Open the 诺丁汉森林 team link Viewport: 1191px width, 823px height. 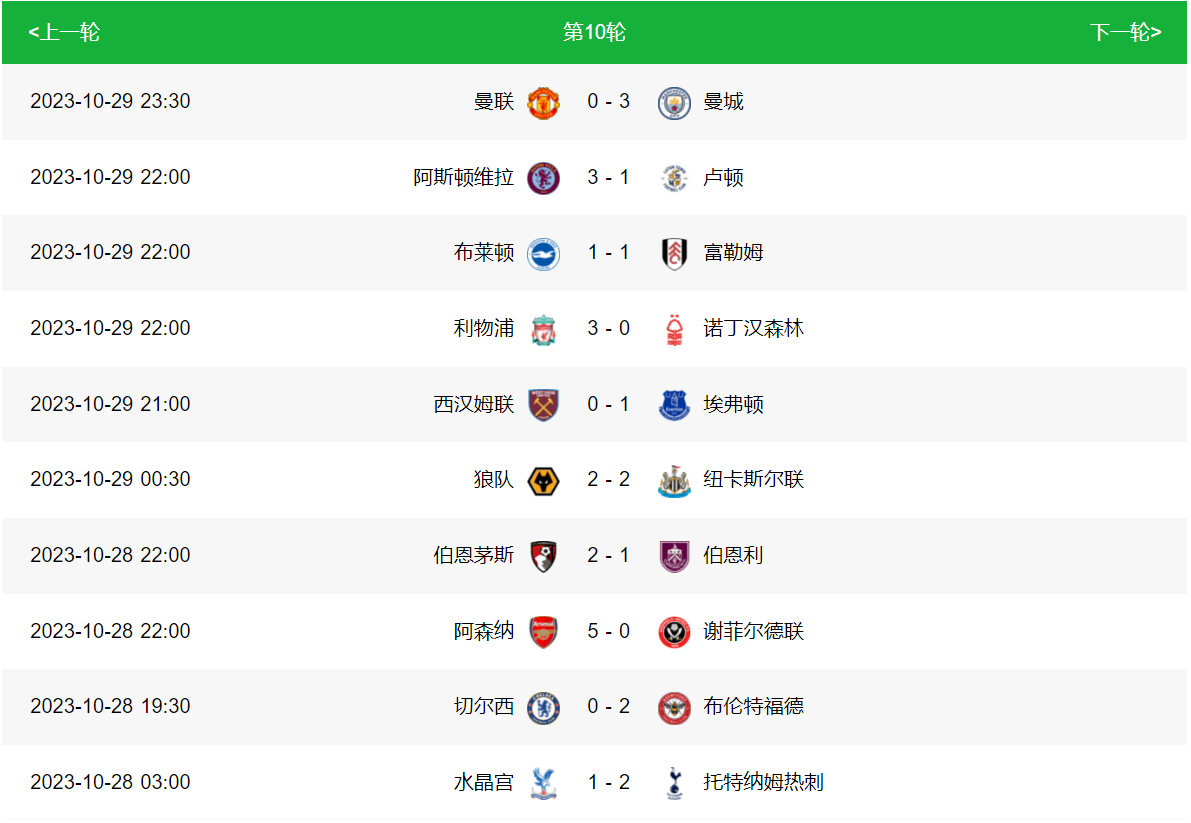[x=753, y=329]
